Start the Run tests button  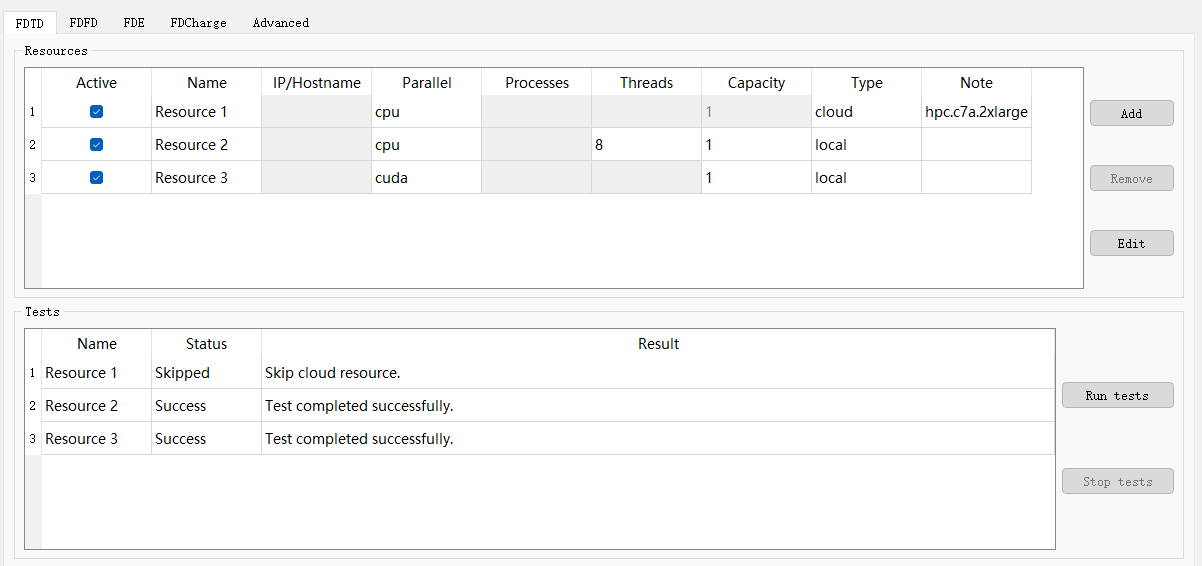click(x=1117, y=396)
